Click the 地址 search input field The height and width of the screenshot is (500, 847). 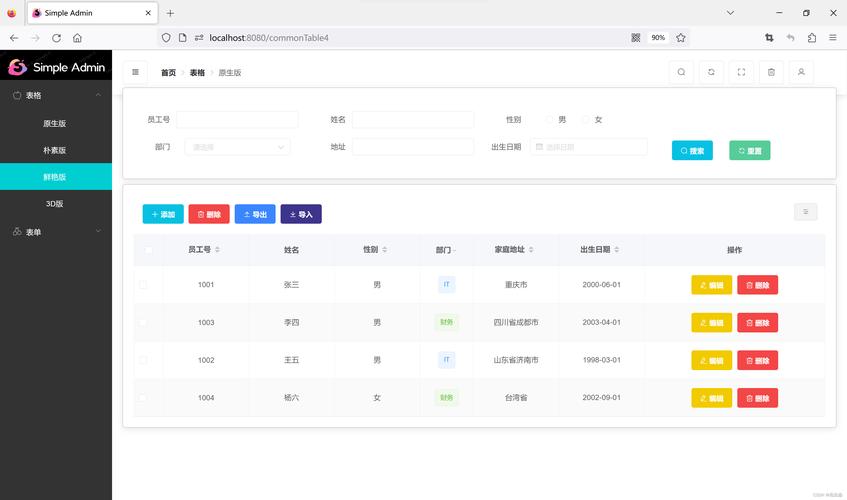[413, 147]
